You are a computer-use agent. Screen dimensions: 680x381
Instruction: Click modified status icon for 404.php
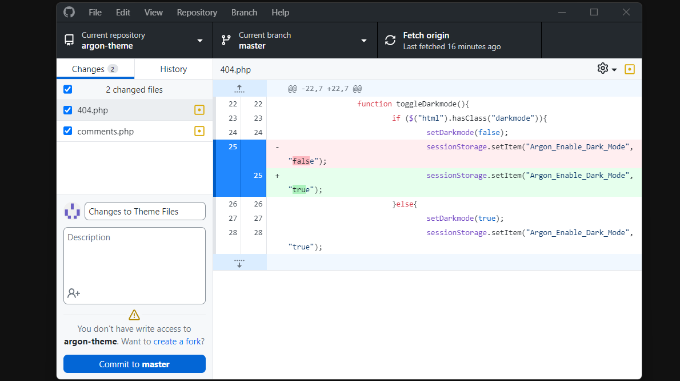[199, 110]
